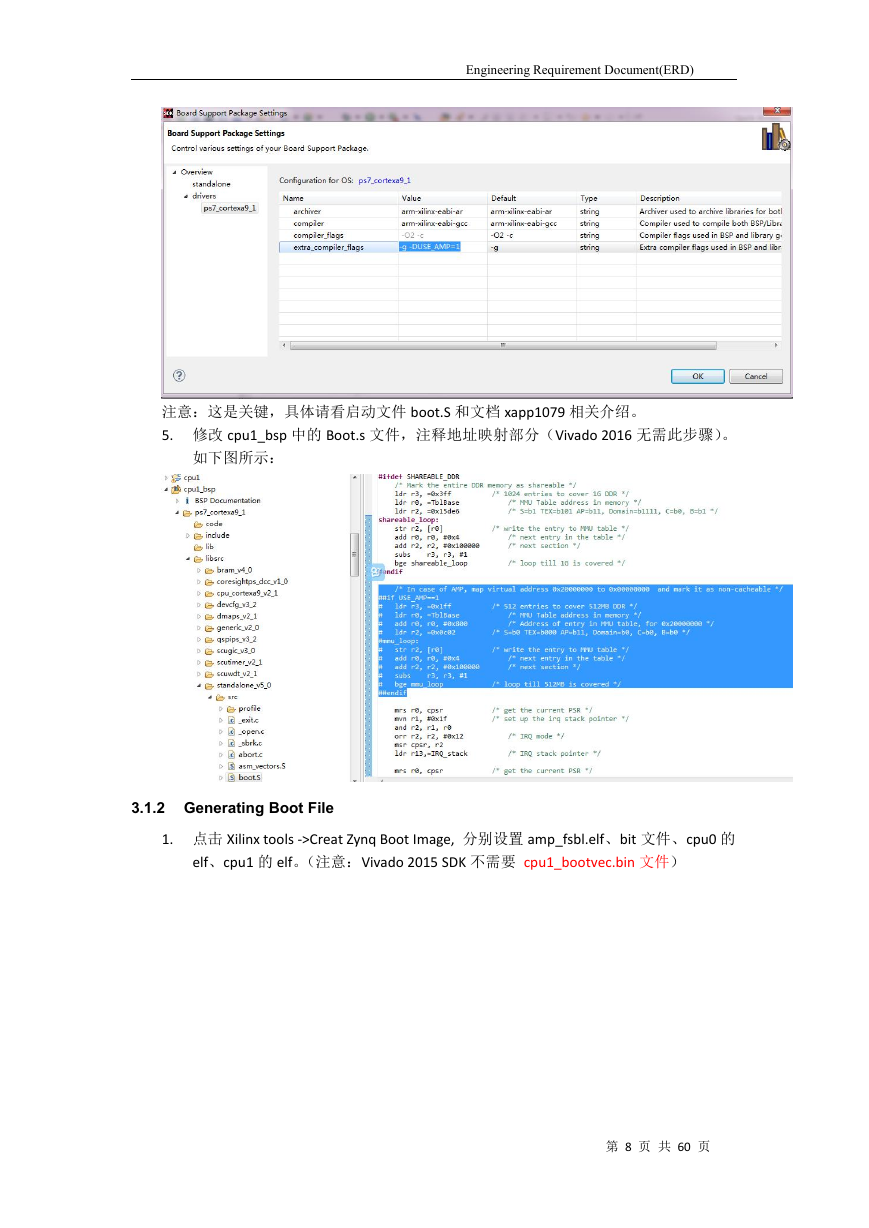The height and width of the screenshot is (1228, 869).
Task: Expand the cpu1 project node
Action: click(166, 478)
